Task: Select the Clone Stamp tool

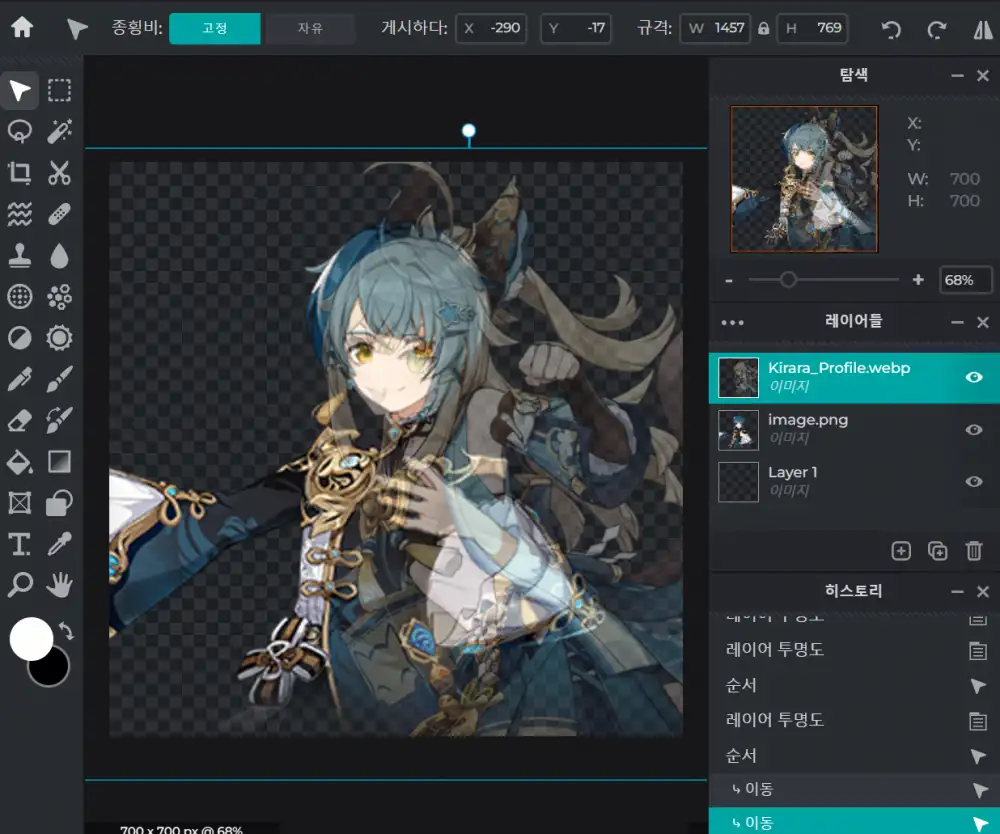Action: (x=19, y=256)
